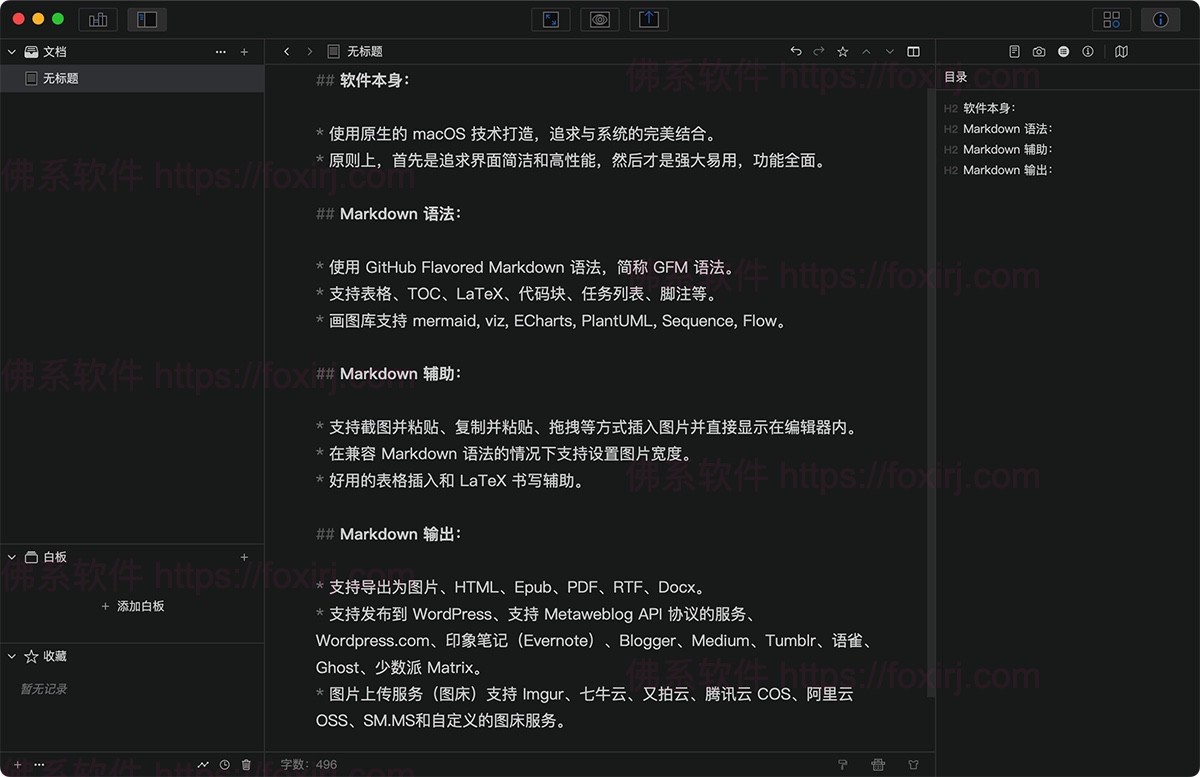Screen dimensions: 1200x777
Task: Collapse the 文档 section in the sidebar
Action: pos(11,51)
